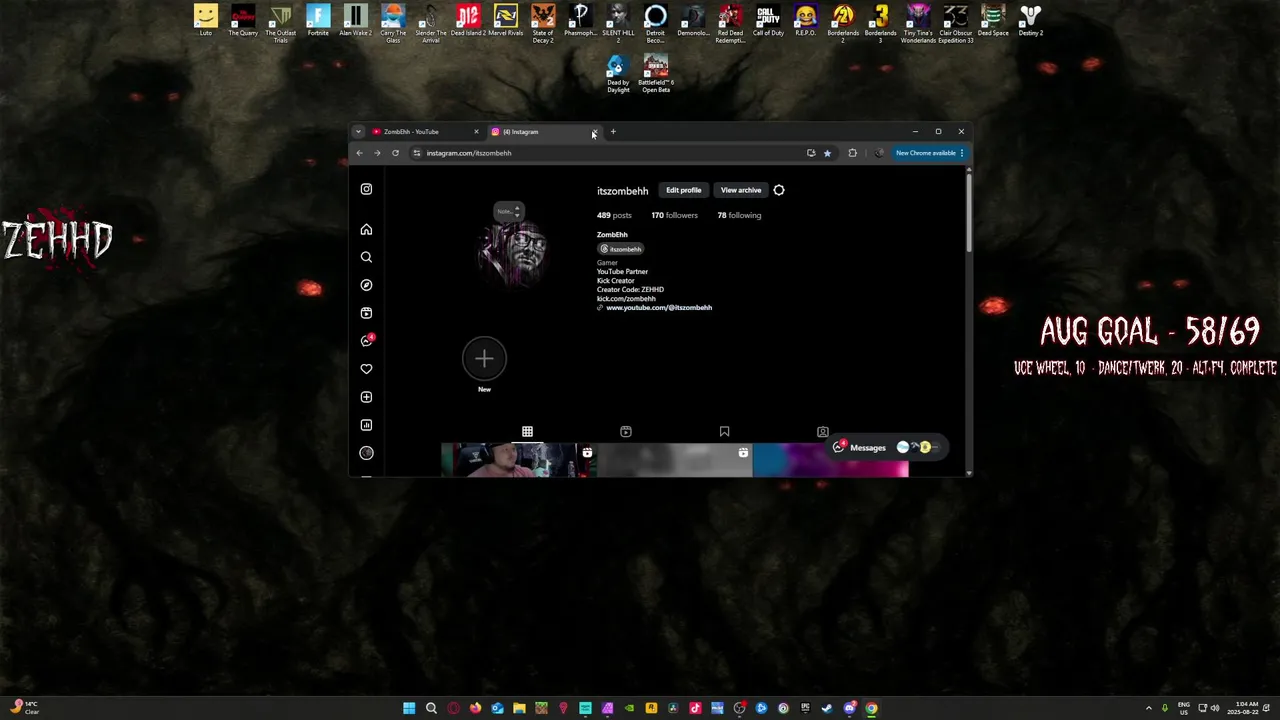Open Marvel Rivals desktop shortcut
Screen dimensions: 1280x720
(x=506, y=21)
